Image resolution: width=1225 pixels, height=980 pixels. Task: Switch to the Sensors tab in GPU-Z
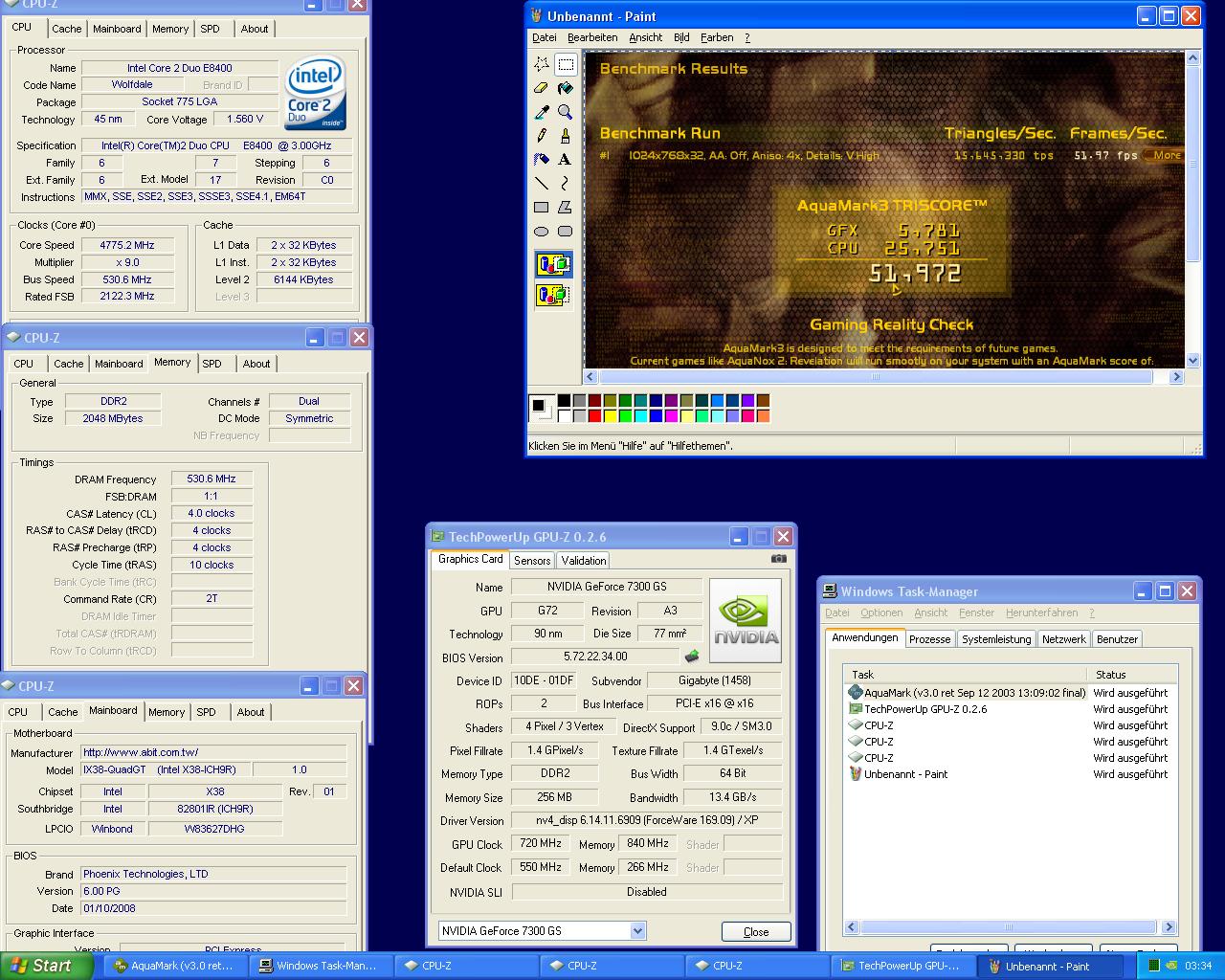click(532, 561)
